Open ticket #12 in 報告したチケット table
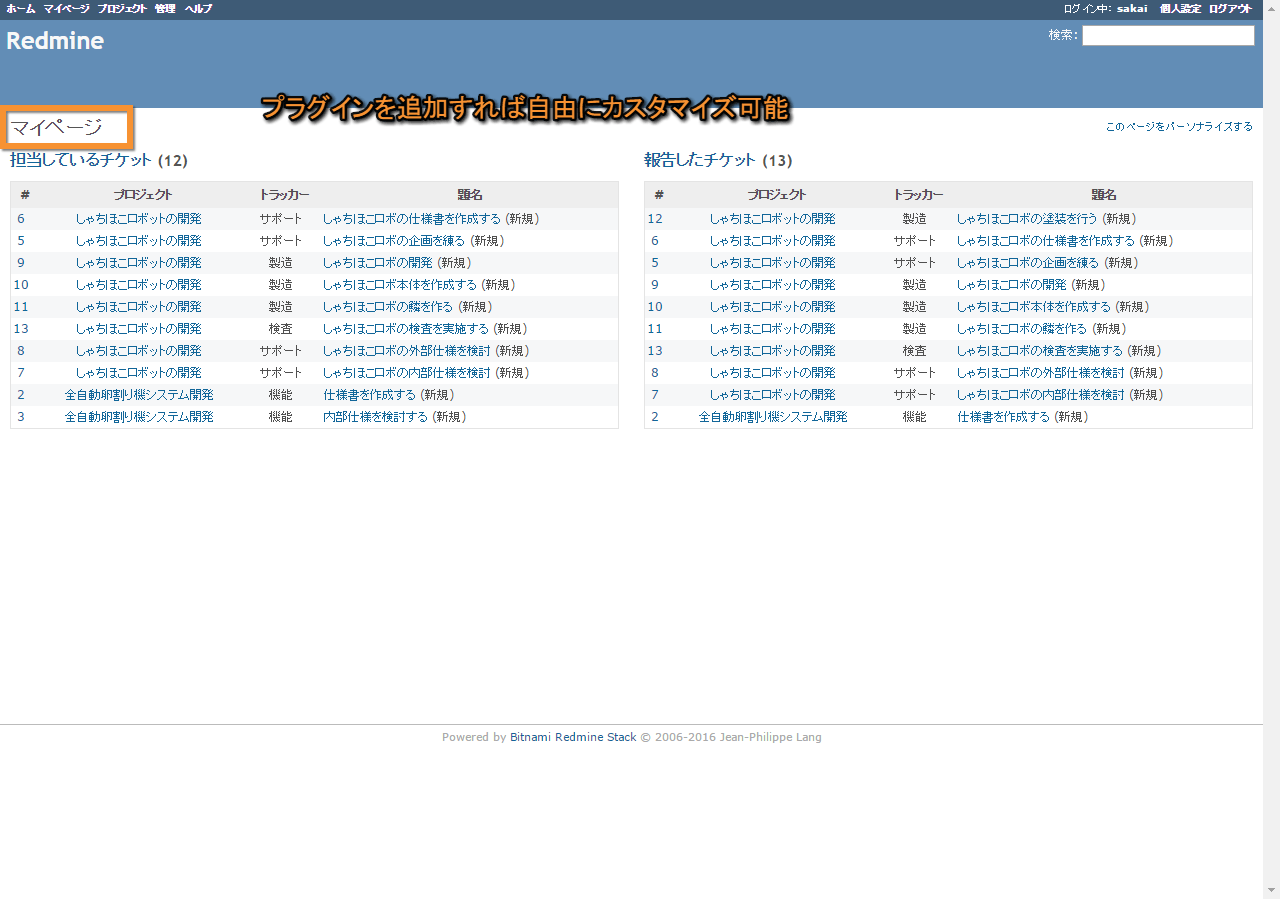 point(655,219)
